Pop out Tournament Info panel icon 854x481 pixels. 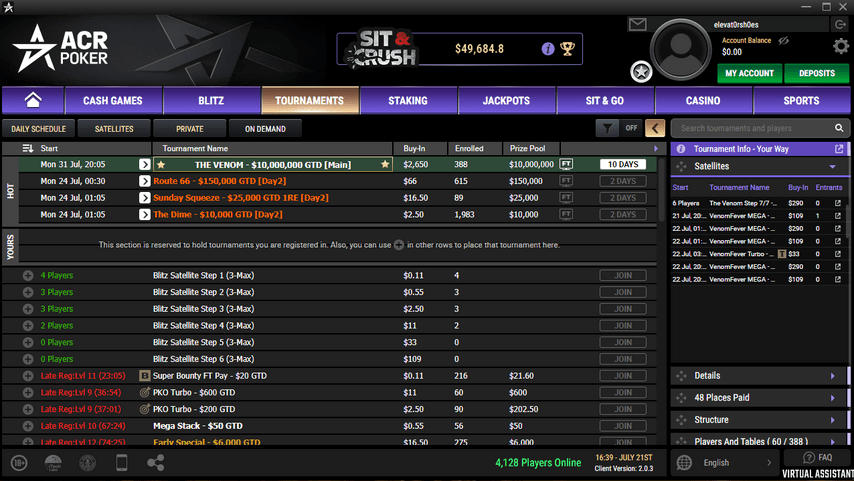pos(839,149)
